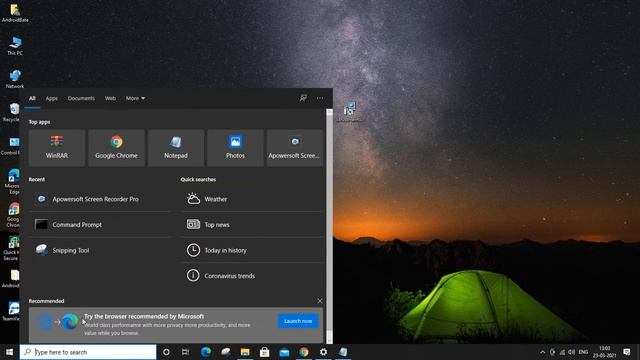This screenshot has width=640, height=360.
Task: Switch to the All search tab
Action: coord(32,98)
